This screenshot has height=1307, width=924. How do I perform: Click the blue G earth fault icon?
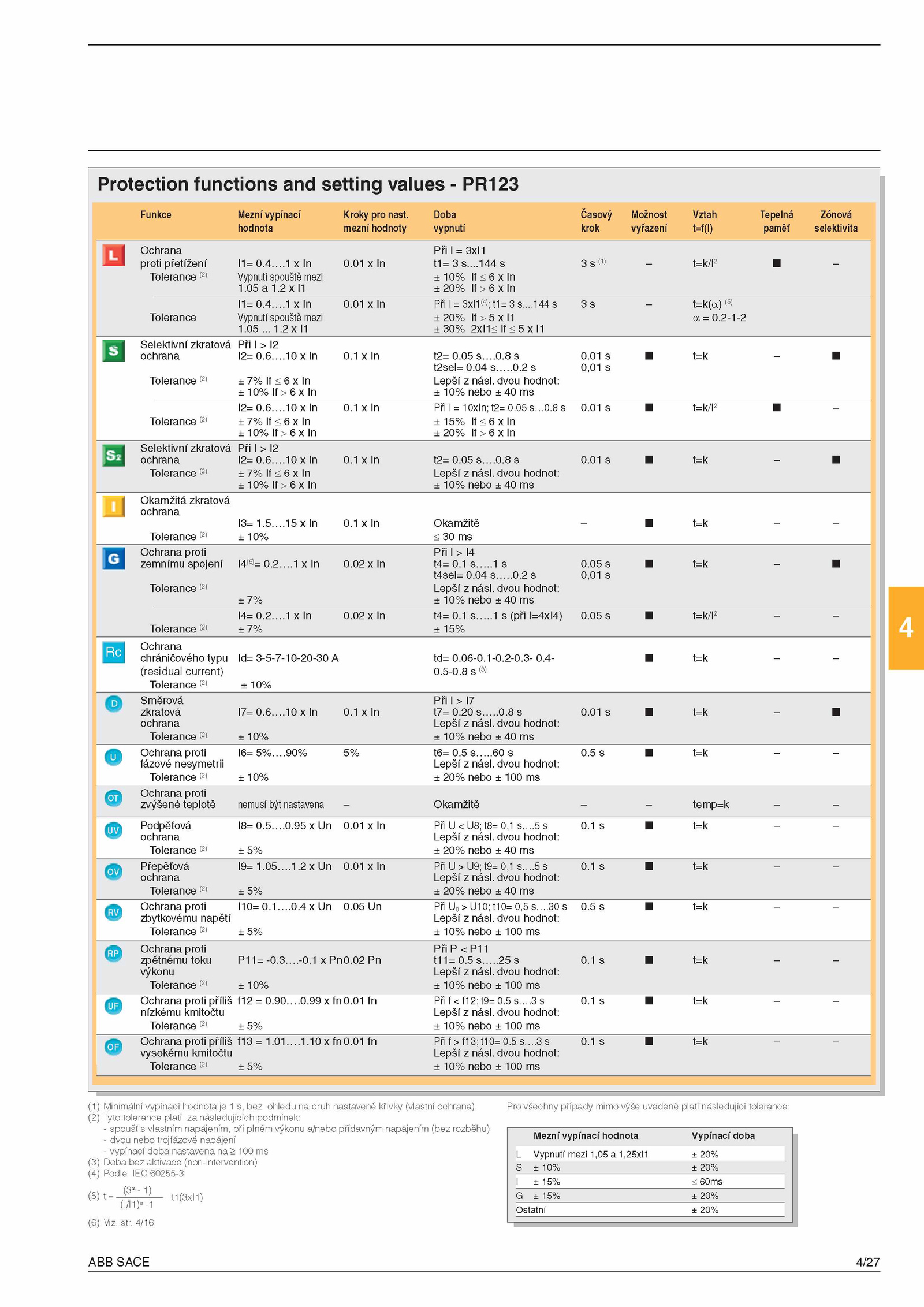(x=113, y=558)
